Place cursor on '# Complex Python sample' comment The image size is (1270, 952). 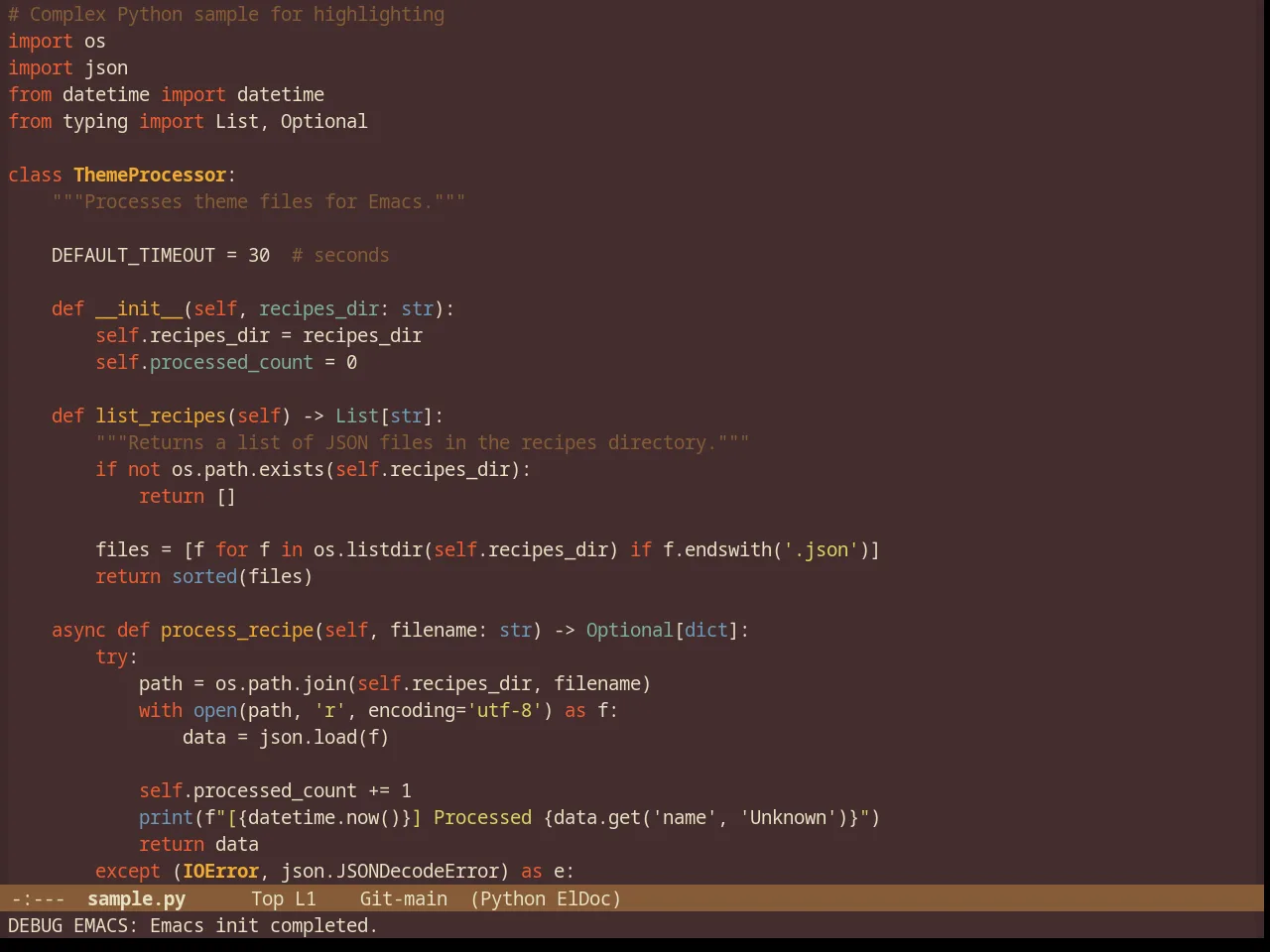[x=226, y=15]
